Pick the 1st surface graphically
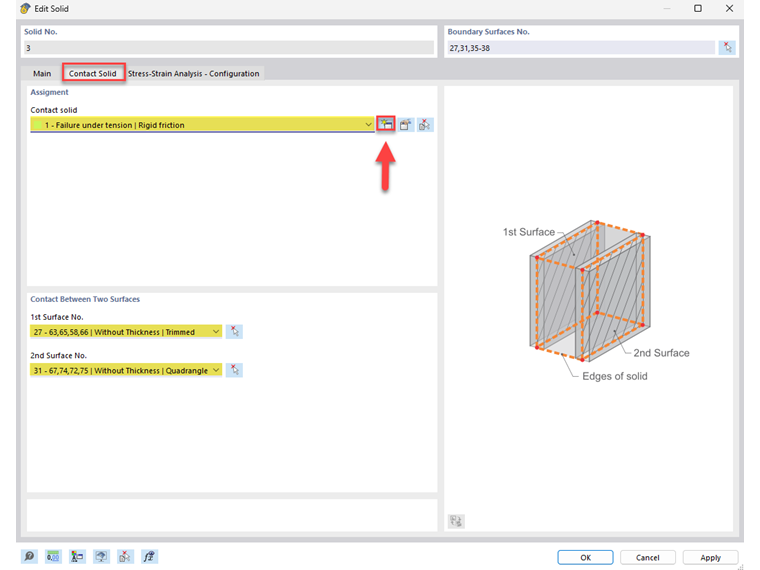This screenshot has height=570, width=760. [x=235, y=332]
